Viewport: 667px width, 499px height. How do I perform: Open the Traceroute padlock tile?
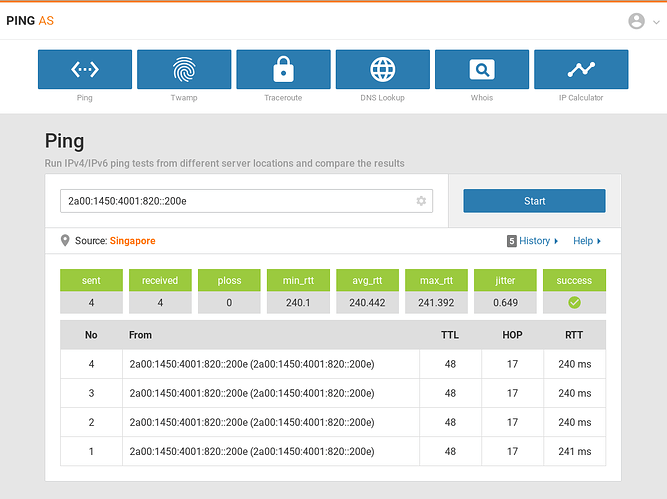283,69
